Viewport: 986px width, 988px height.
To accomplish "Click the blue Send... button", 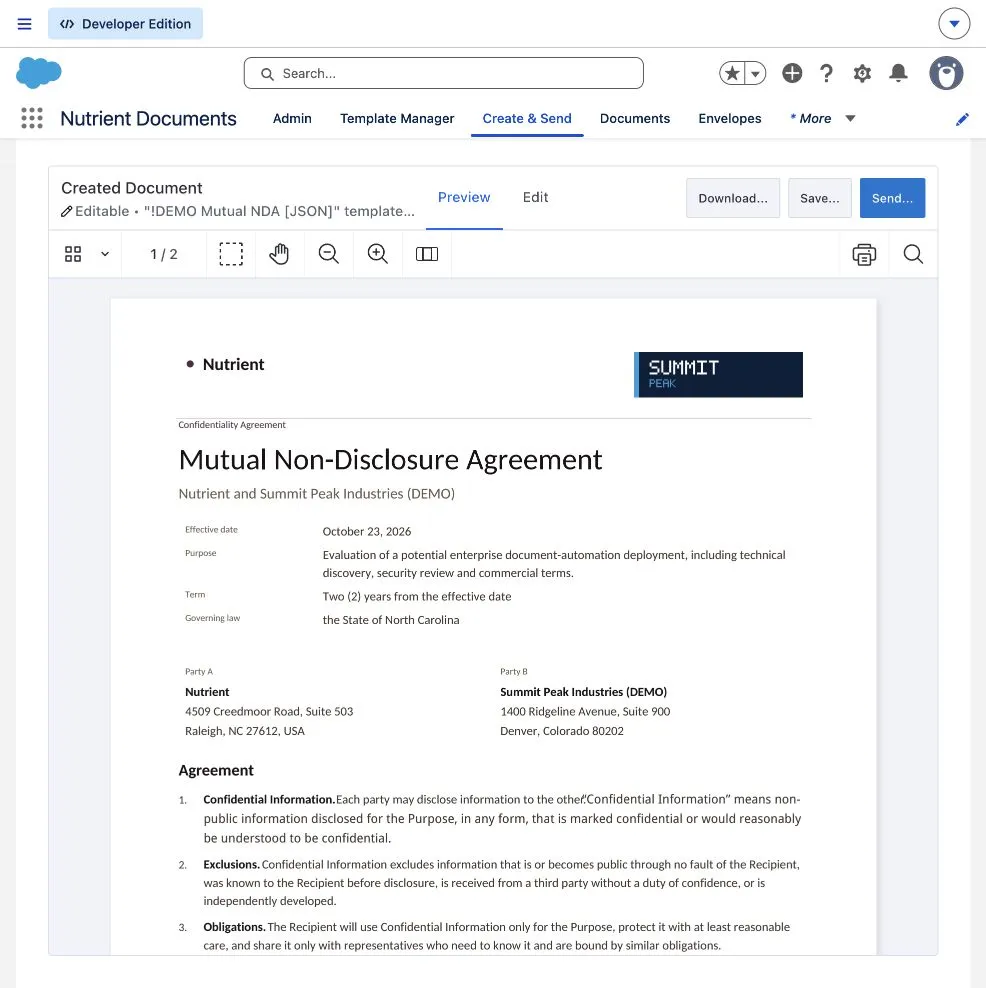I will (892, 198).
